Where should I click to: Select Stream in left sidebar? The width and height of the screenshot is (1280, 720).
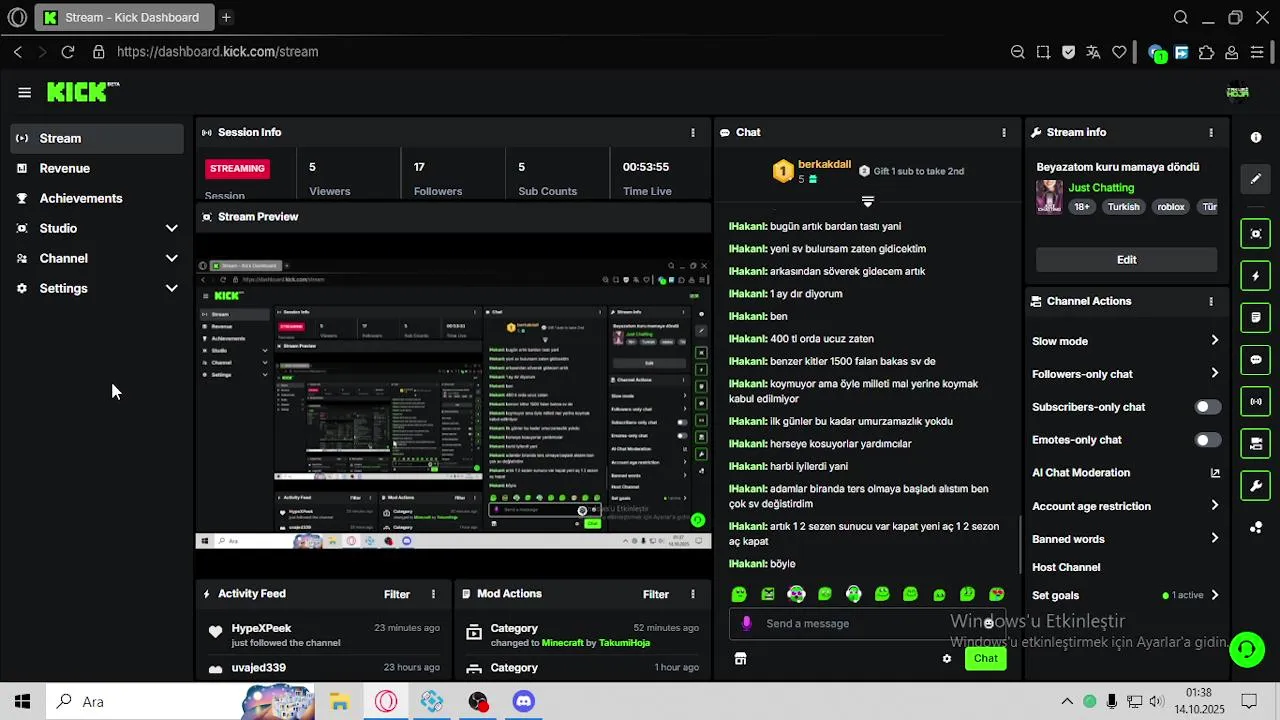tap(97, 138)
